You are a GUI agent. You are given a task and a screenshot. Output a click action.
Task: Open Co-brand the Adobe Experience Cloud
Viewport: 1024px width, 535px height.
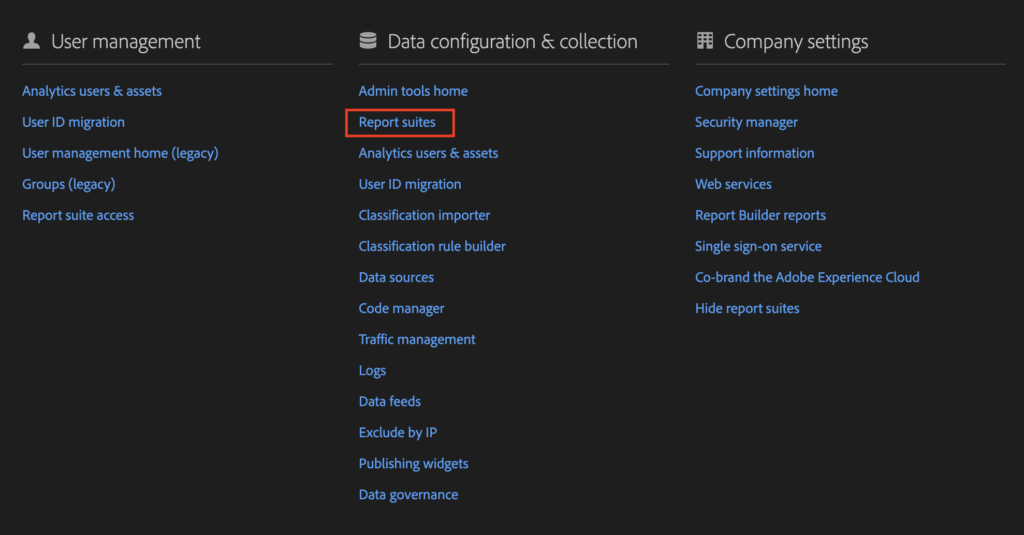pyautogui.click(x=807, y=277)
